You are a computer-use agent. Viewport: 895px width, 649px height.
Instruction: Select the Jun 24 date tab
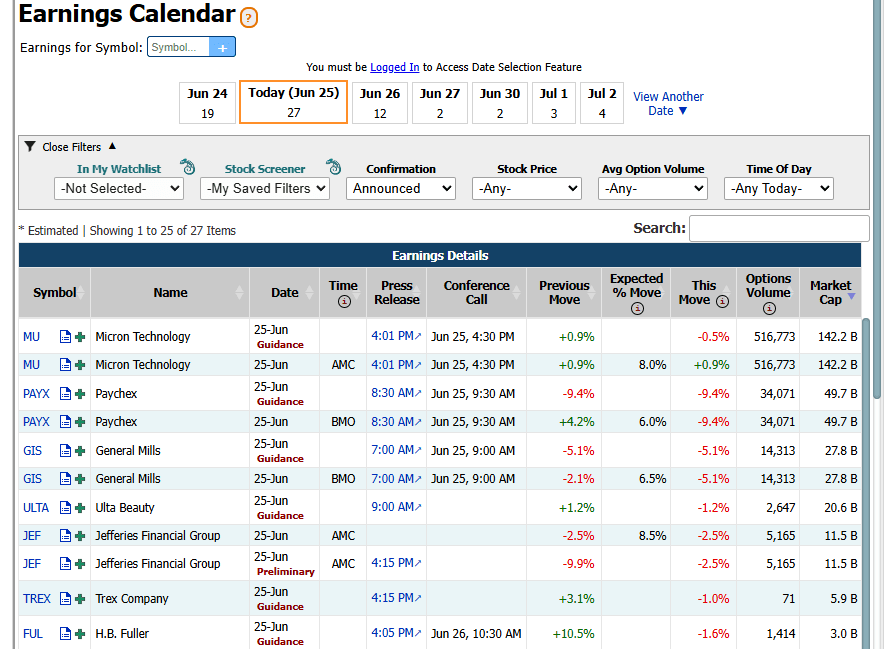(x=207, y=103)
